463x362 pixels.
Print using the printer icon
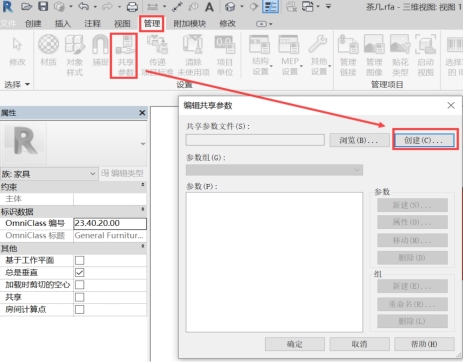[132, 7]
